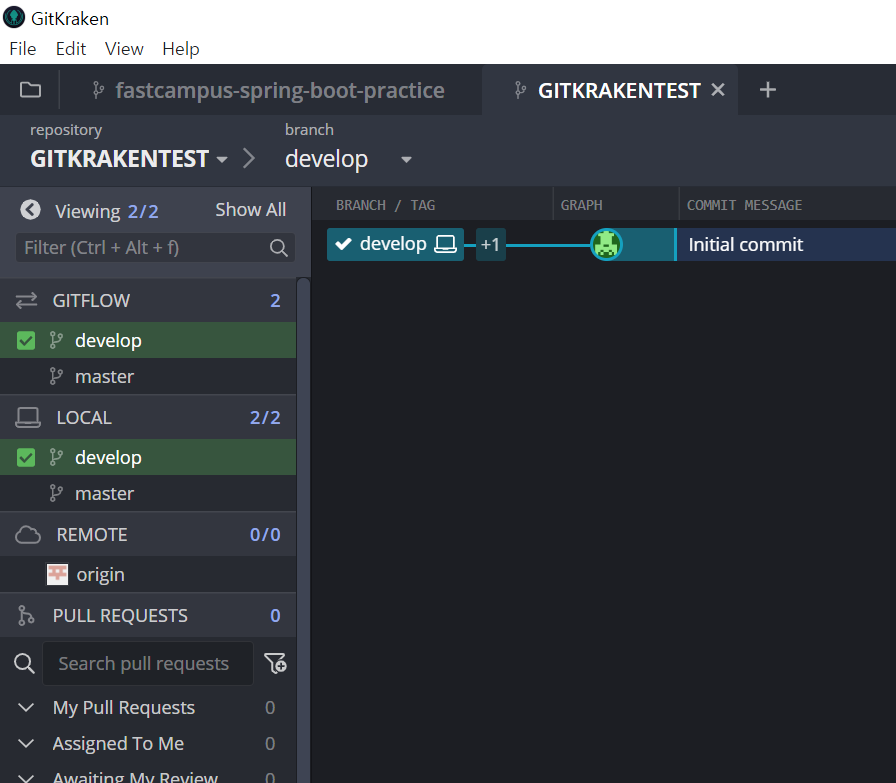The height and width of the screenshot is (783, 896).
Task: Expand the +1 additional branch labels badge
Action: pyautogui.click(x=490, y=245)
